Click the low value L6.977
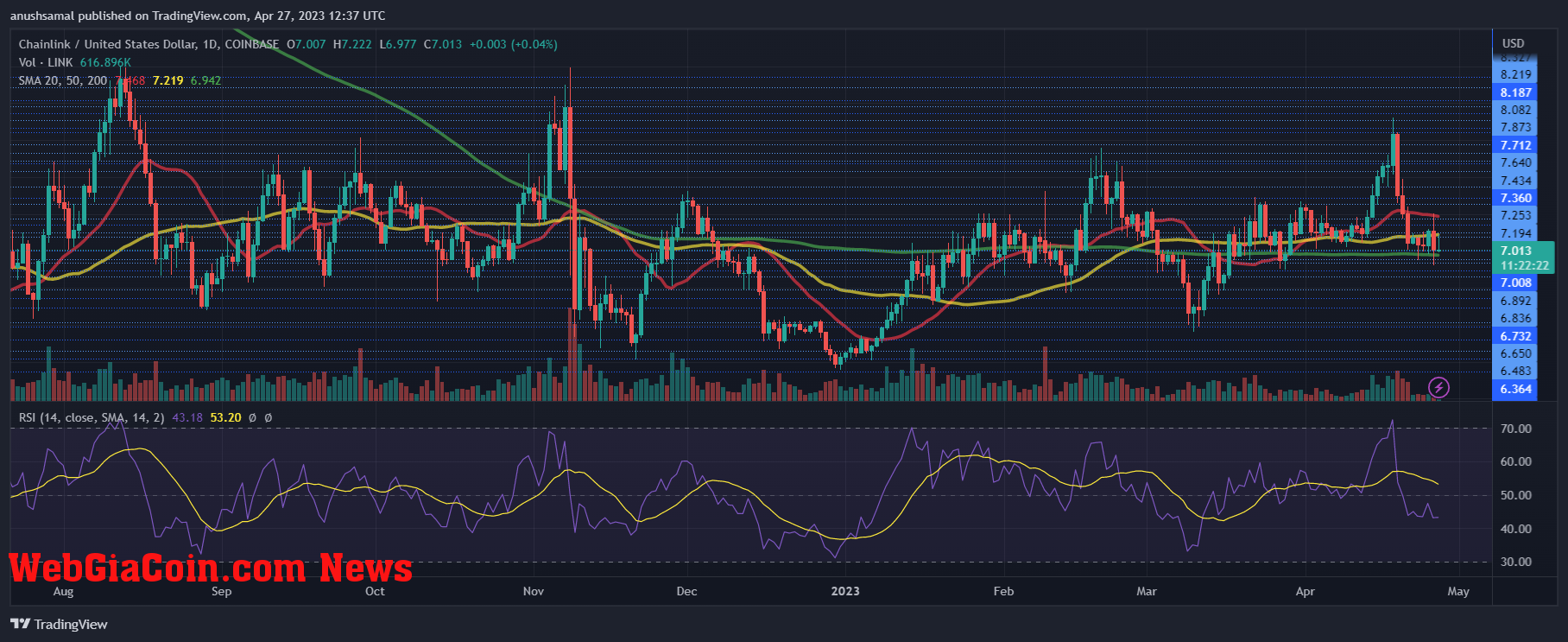Viewport: 1568px width, 642px height. 398,44
